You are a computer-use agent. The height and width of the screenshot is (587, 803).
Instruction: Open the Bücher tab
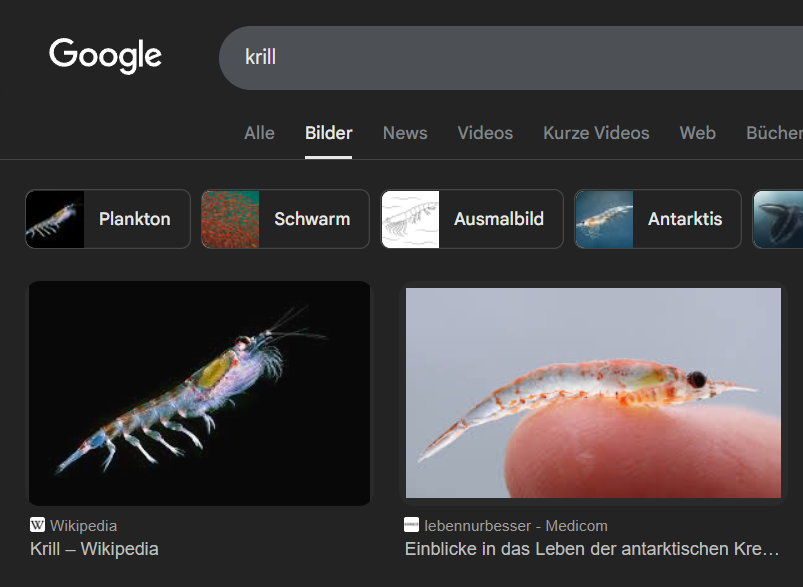click(774, 133)
